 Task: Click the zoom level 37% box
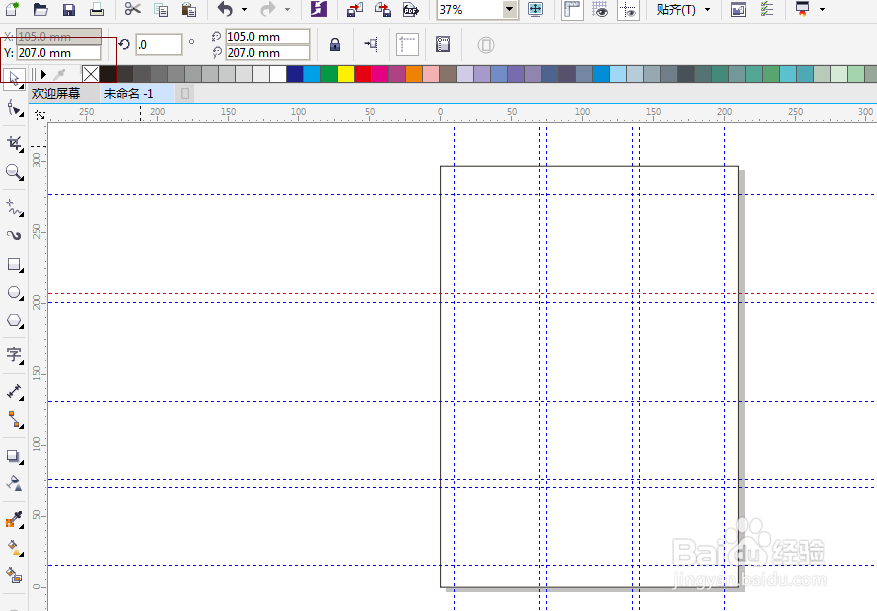pyautogui.click(x=470, y=10)
